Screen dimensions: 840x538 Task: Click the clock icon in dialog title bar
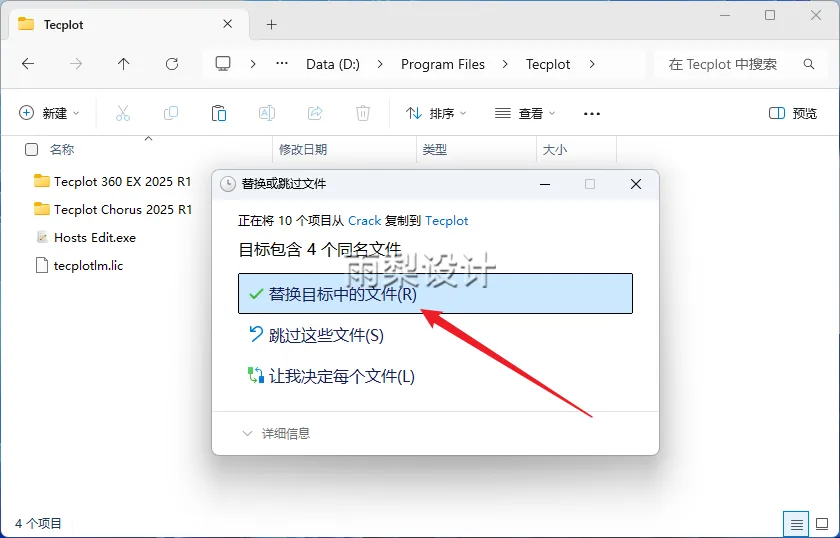click(x=228, y=184)
